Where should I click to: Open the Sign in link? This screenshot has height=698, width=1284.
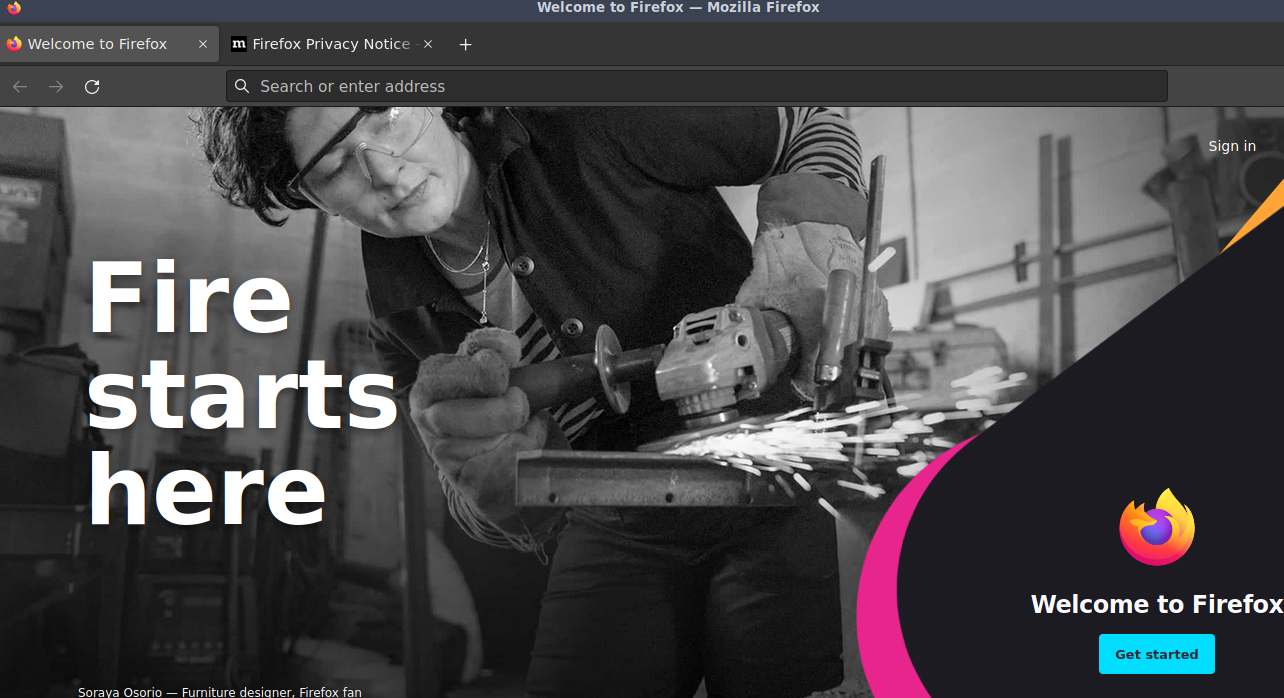click(1232, 146)
